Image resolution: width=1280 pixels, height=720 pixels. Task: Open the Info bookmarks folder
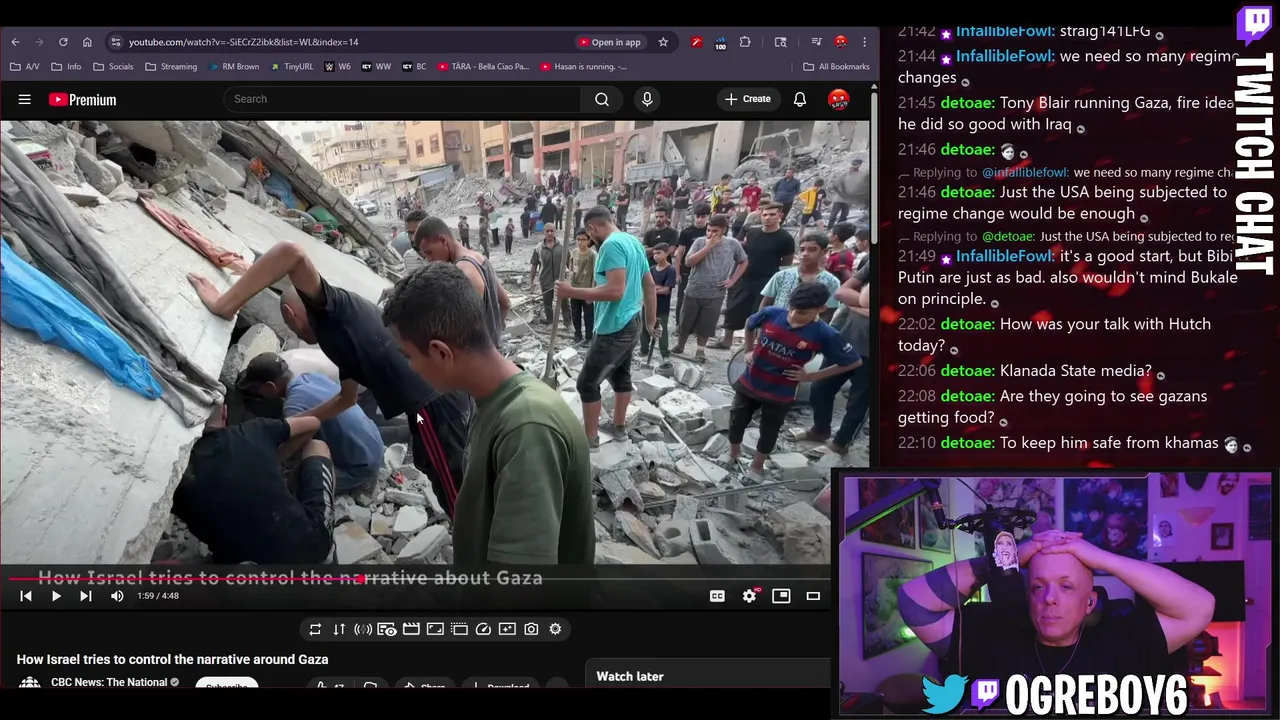pos(66,67)
